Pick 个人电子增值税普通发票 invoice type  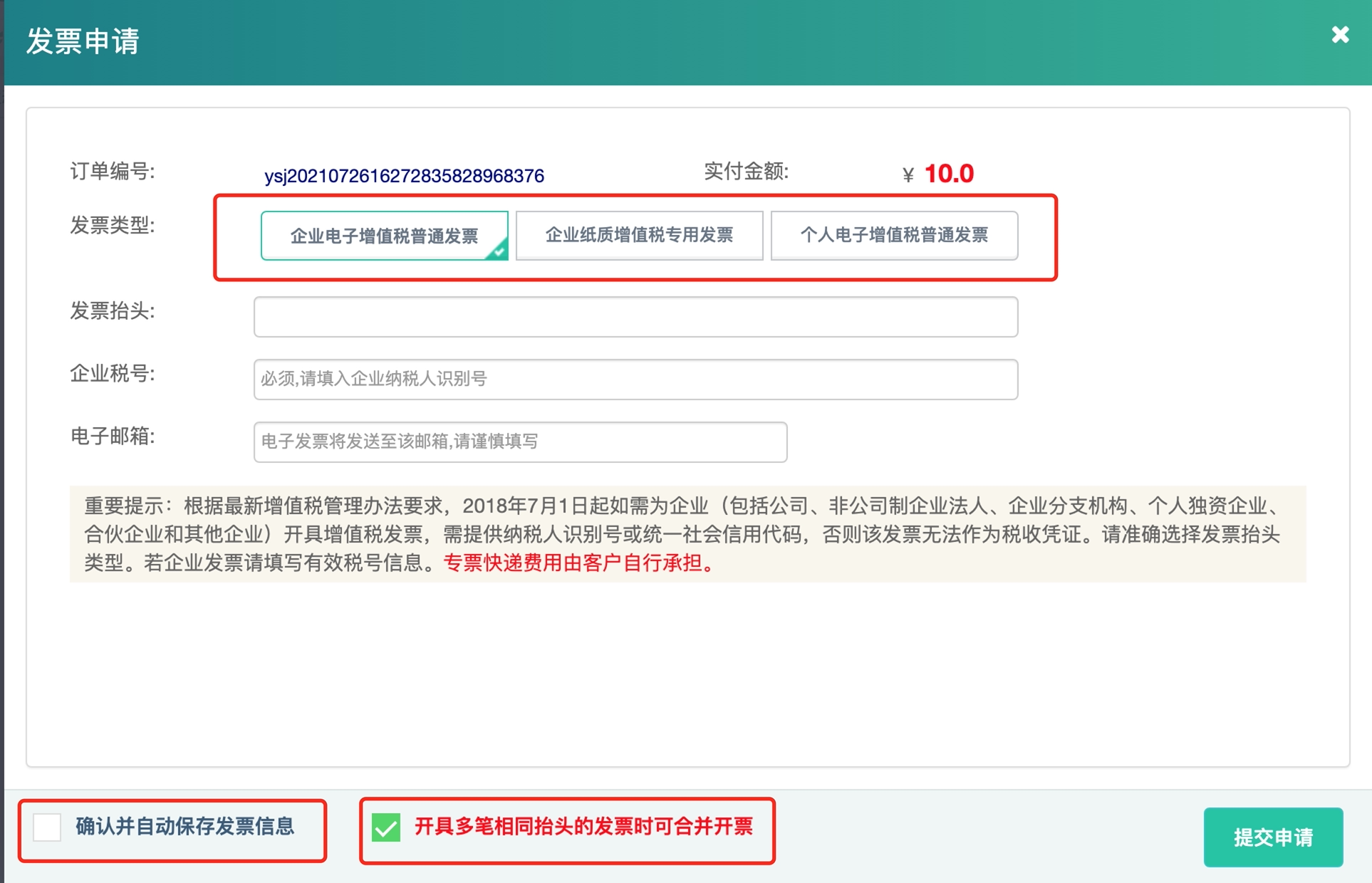(894, 236)
